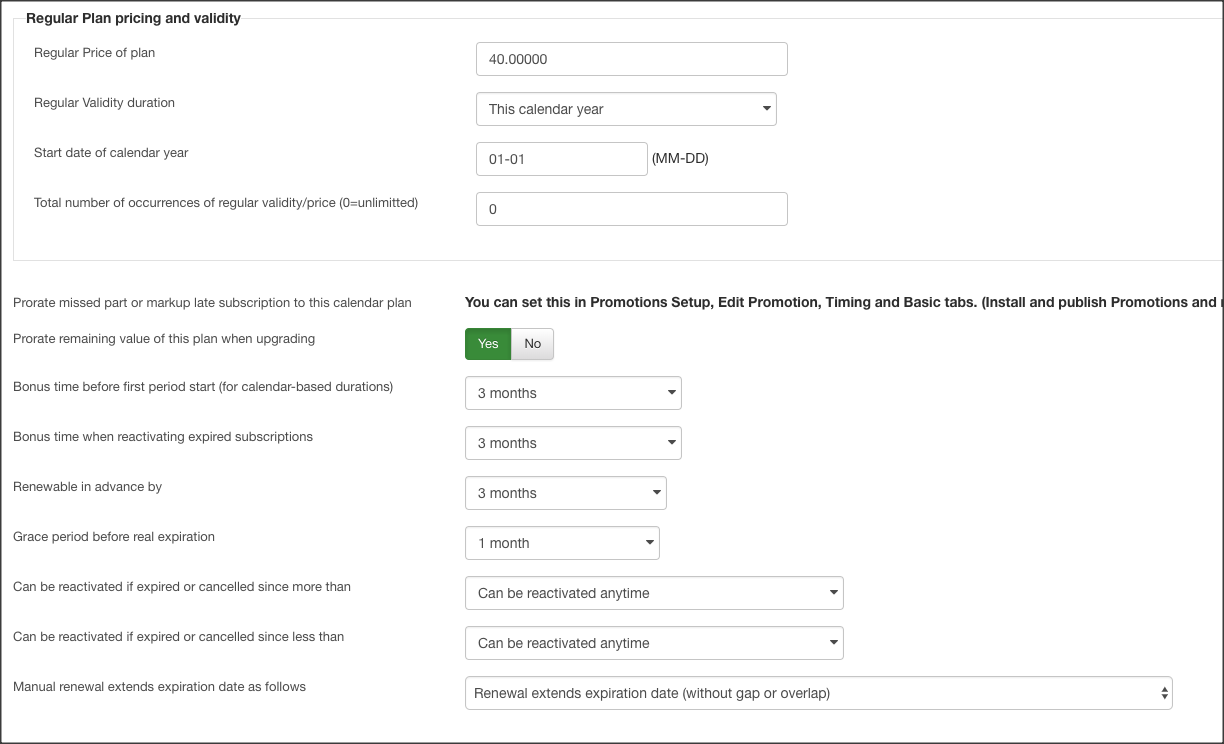1224x744 pixels.
Task: Click 'expired or cancelled since more than' label
Action: click(x=182, y=586)
